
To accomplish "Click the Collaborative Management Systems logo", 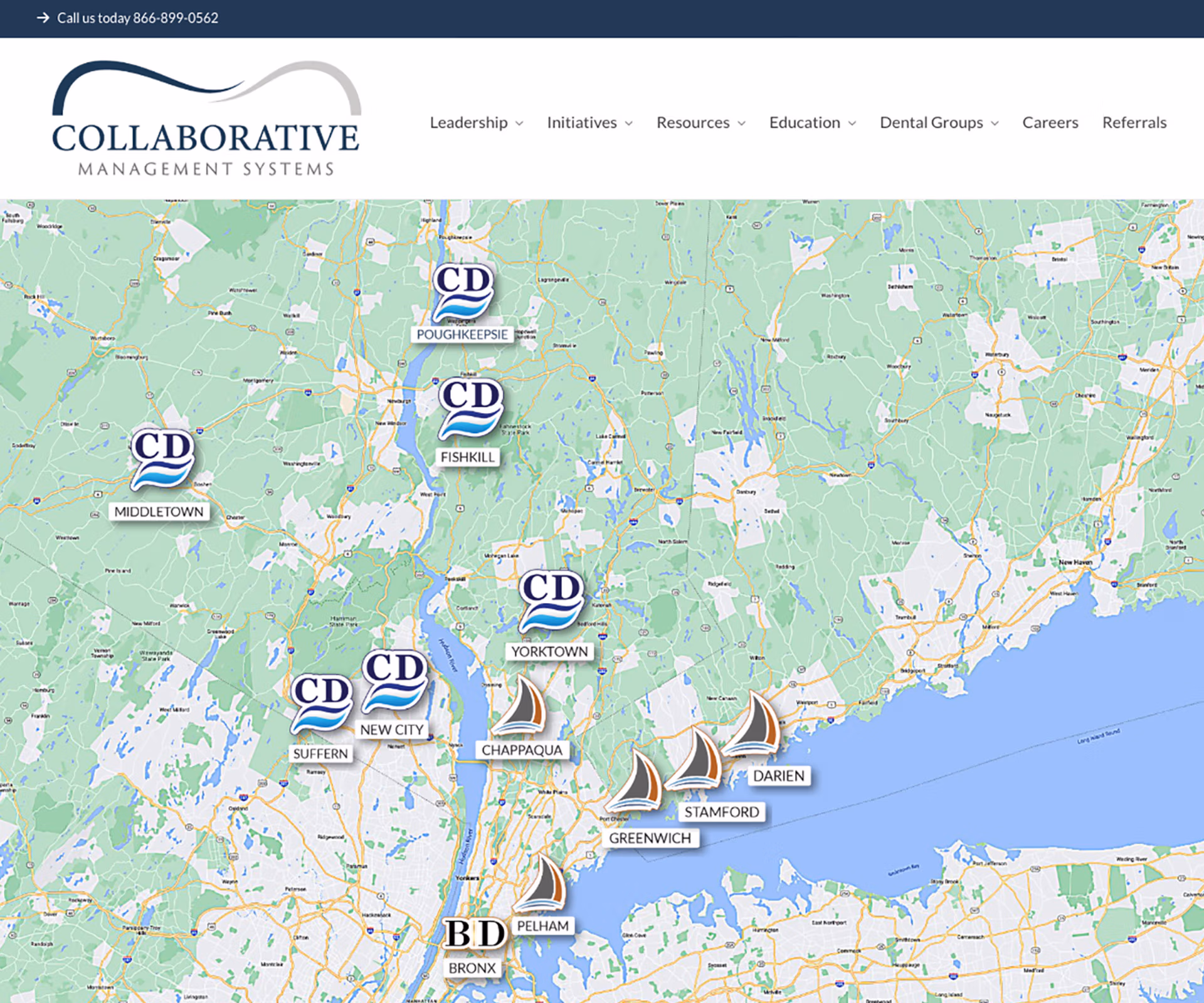I will pos(206,119).
